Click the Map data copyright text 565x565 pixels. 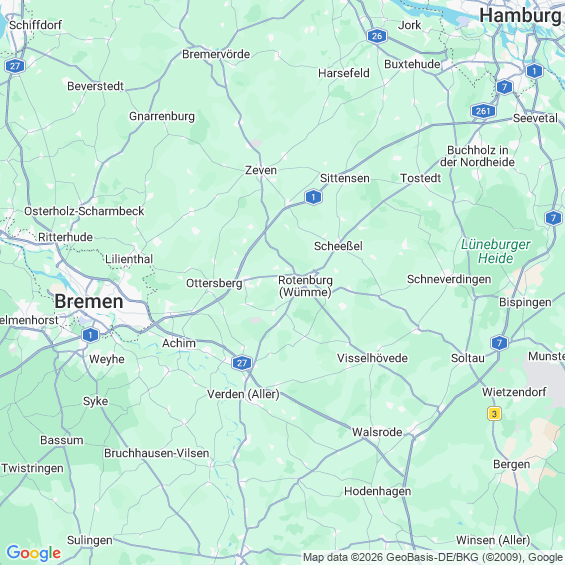(433, 557)
